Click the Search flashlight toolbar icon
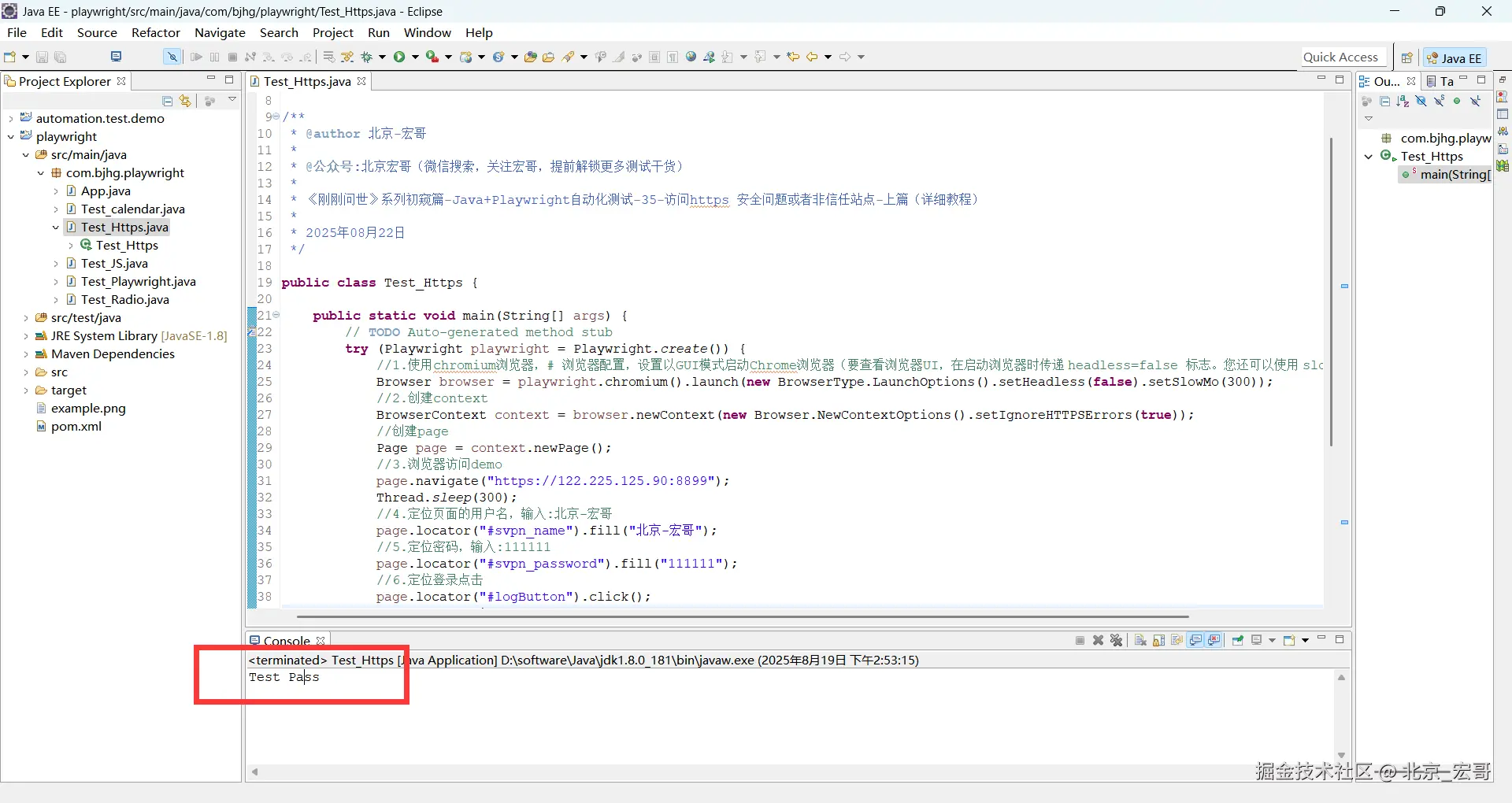The width and height of the screenshot is (1512, 803). [568, 57]
